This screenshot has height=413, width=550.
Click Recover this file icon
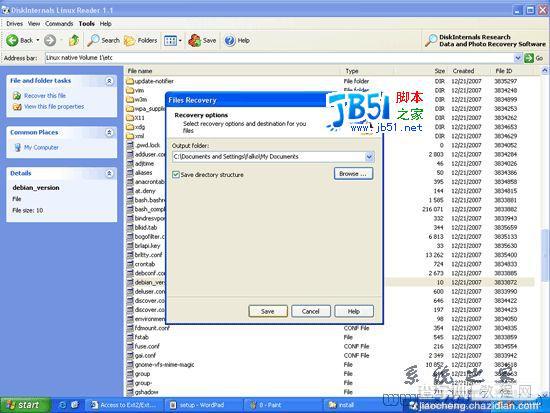pos(17,95)
